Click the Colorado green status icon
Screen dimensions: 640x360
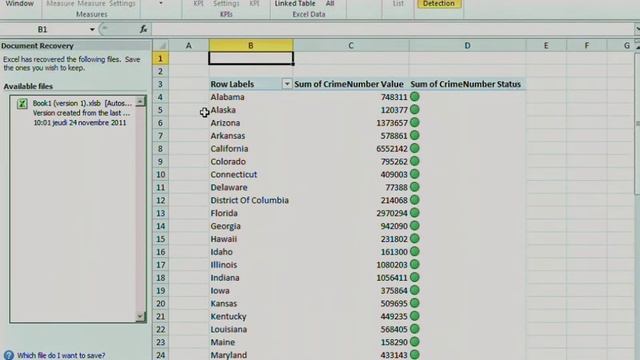(415, 161)
